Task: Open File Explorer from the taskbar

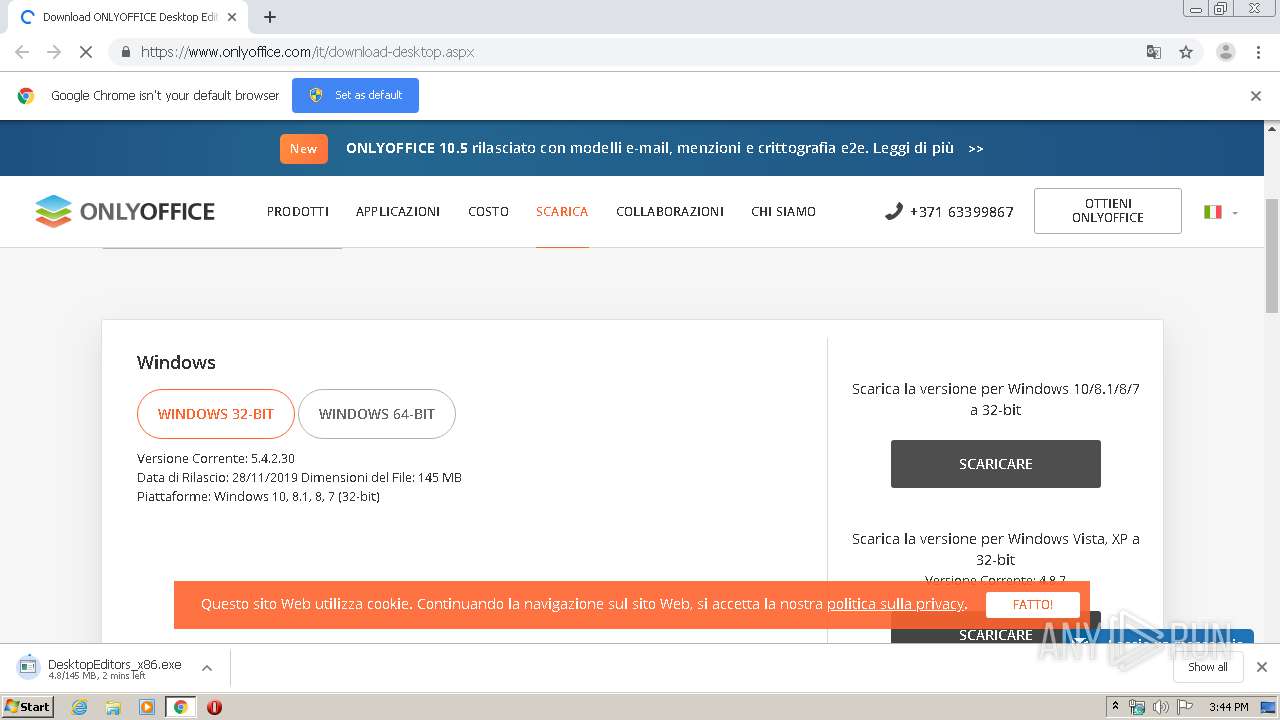Action: [x=113, y=707]
